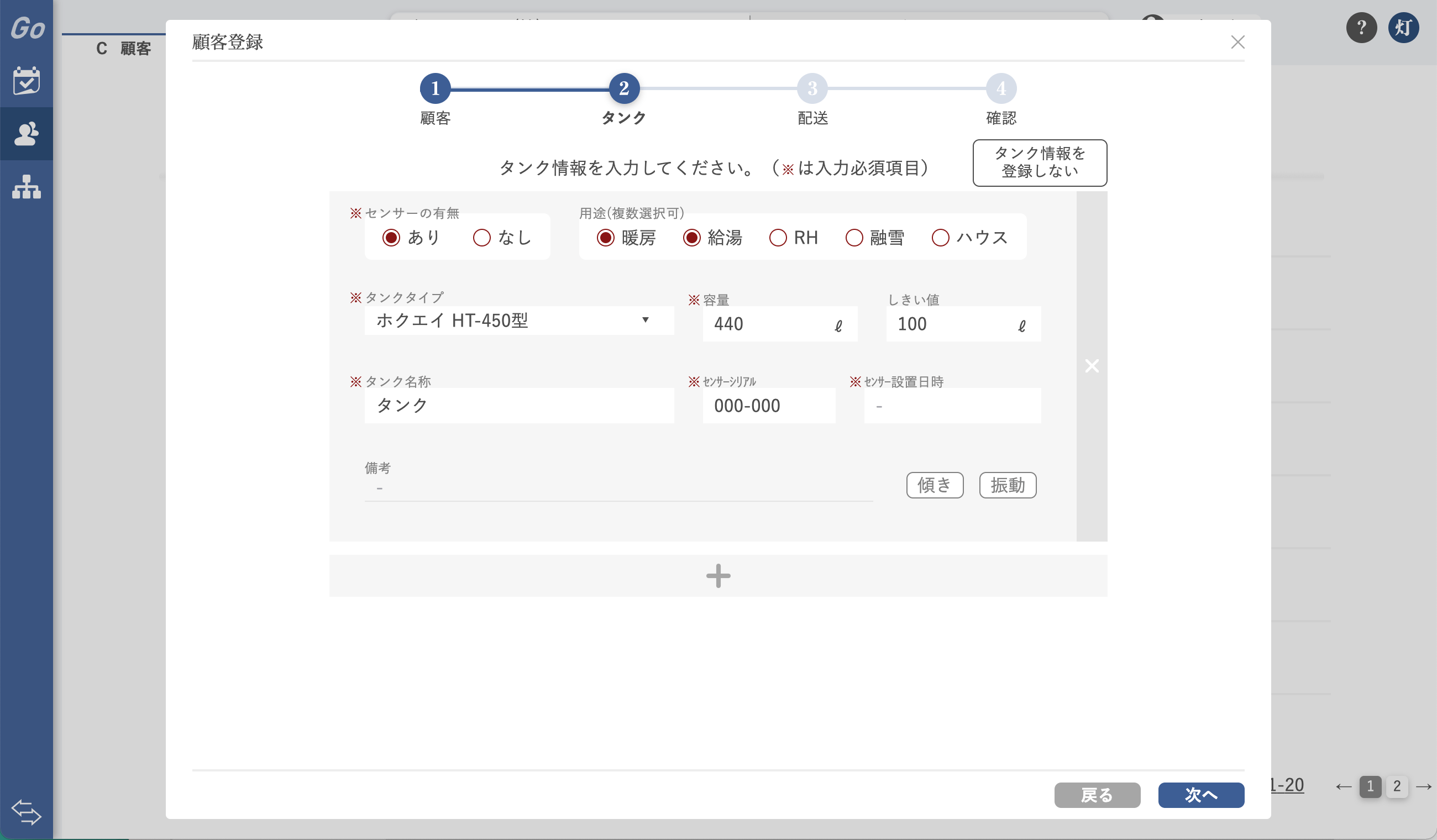Open the タンクタイプ dropdown
The height and width of the screenshot is (840, 1437).
pyautogui.click(x=519, y=321)
